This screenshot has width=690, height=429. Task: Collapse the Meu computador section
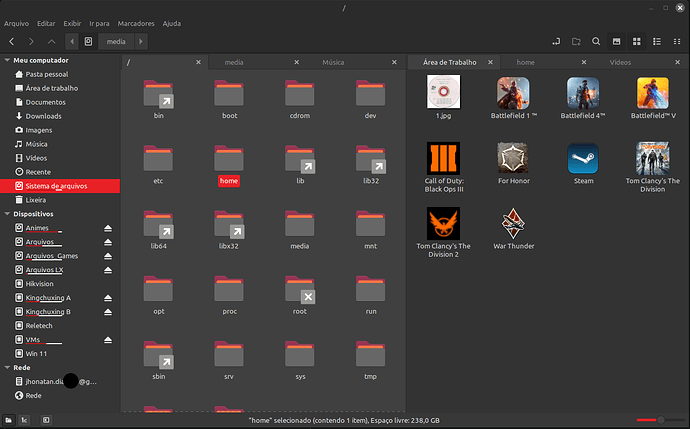coord(8,60)
